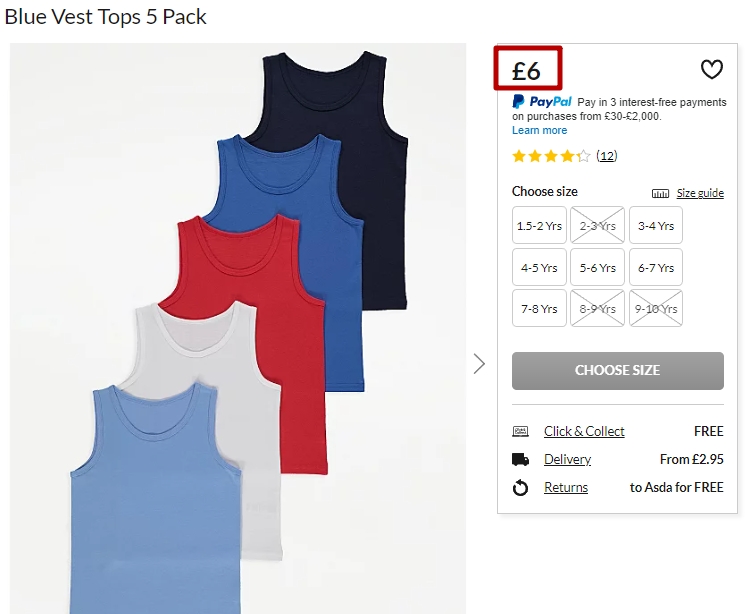Image resolution: width=747 pixels, height=614 pixels.
Task: Click the returns circular arrow icon
Action: 520,488
